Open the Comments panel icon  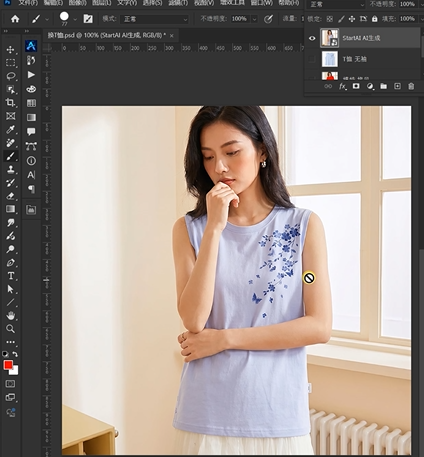point(31,132)
